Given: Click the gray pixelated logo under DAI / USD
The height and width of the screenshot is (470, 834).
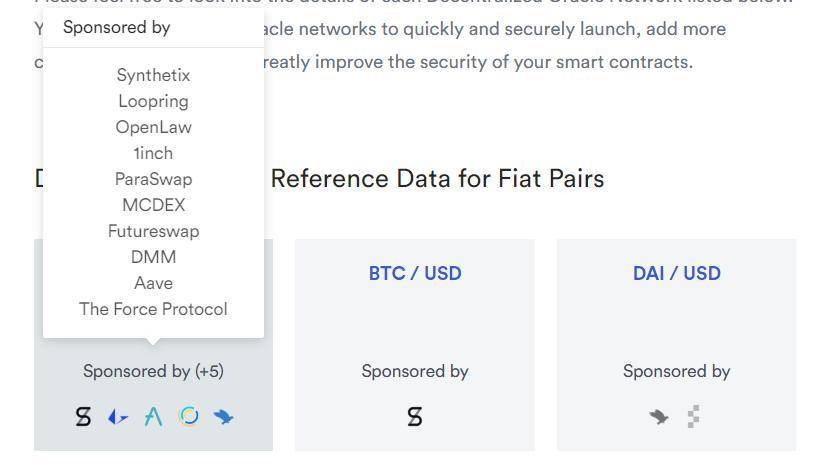Looking at the screenshot, I should point(694,417).
